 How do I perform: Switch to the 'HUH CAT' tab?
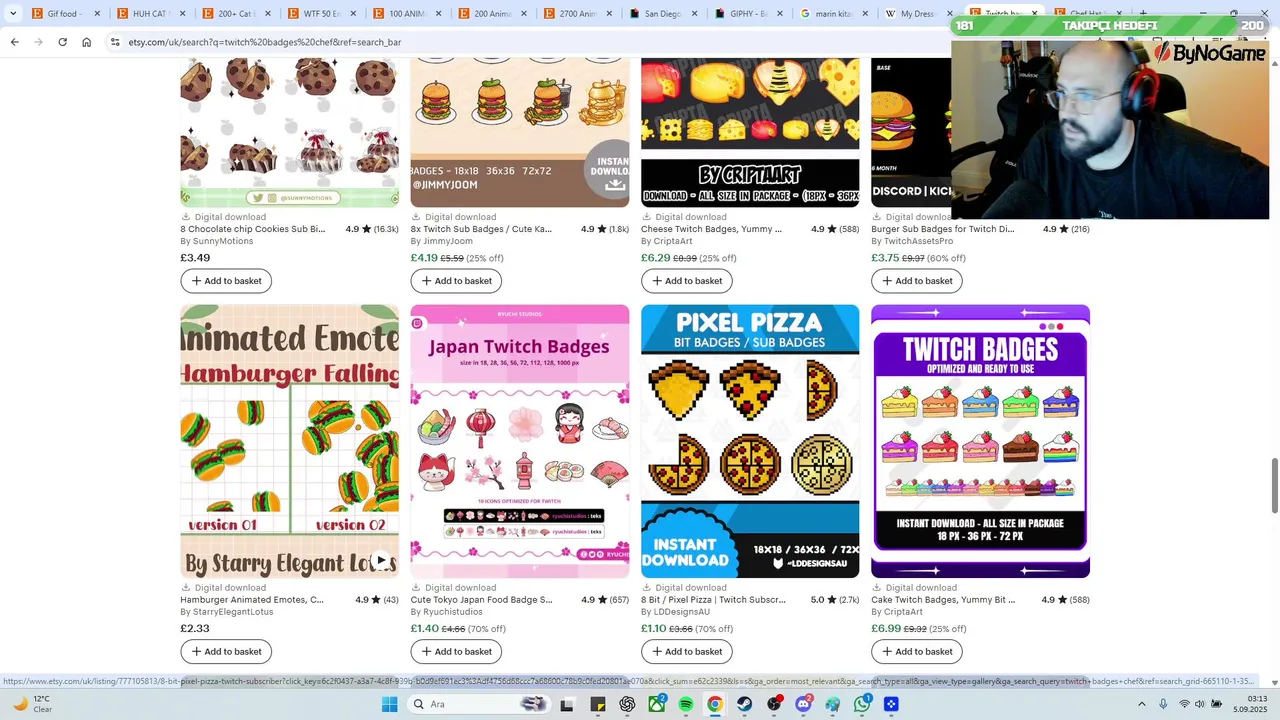pyautogui.click(x=150, y=14)
